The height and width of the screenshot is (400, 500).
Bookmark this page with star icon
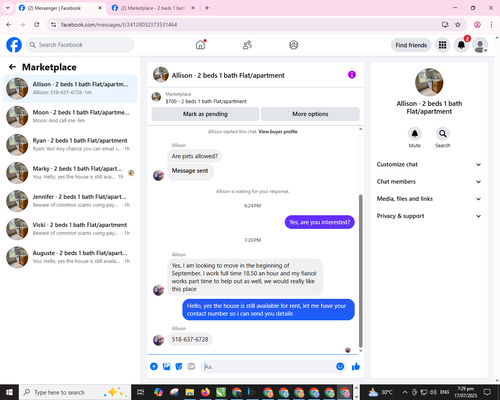tap(458, 25)
